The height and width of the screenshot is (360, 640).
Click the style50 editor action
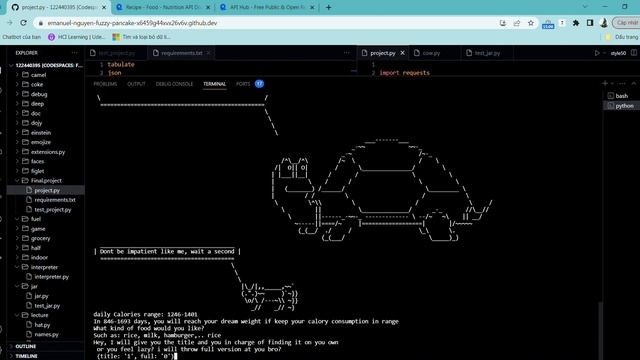click(x=618, y=53)
